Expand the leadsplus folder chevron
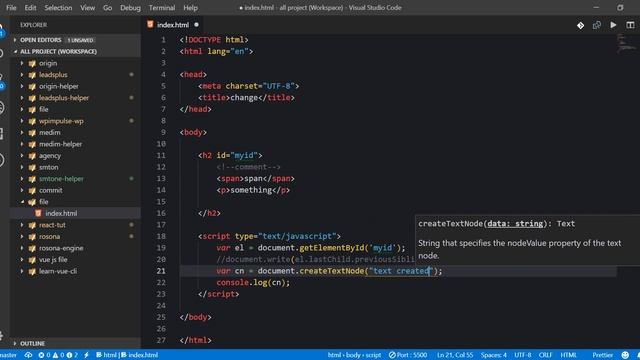 pyautogui.click(x=22, y=75)
